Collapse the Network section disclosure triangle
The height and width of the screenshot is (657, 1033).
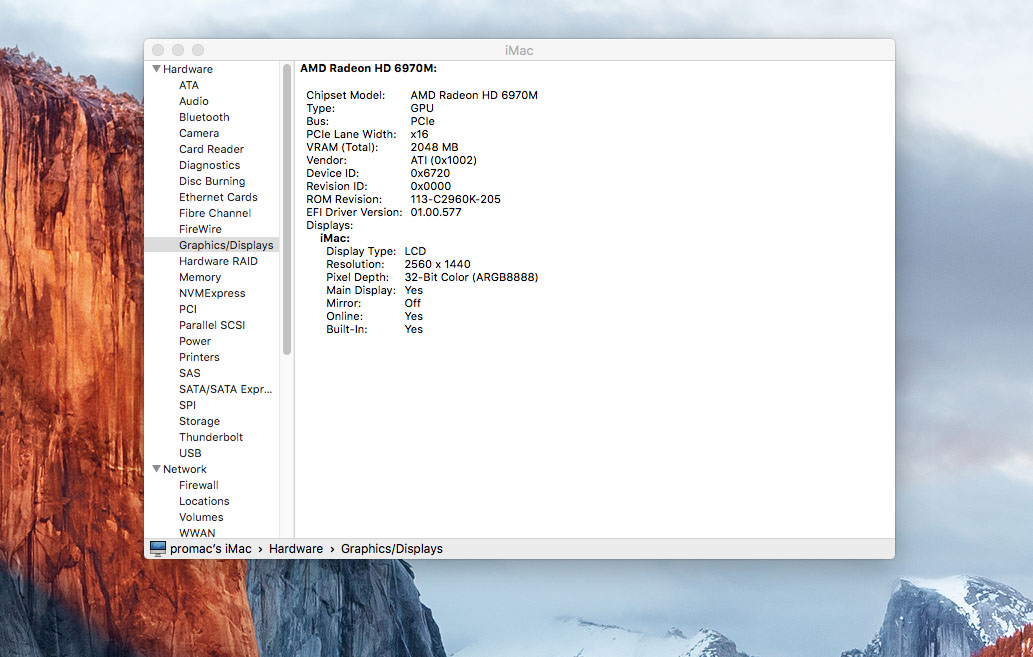156,469
